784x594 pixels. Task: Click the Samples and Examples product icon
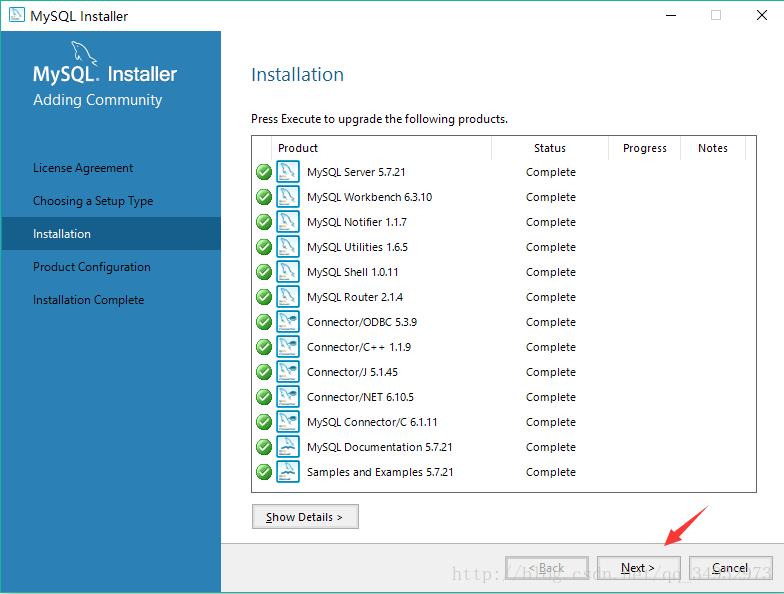[288, 472]
